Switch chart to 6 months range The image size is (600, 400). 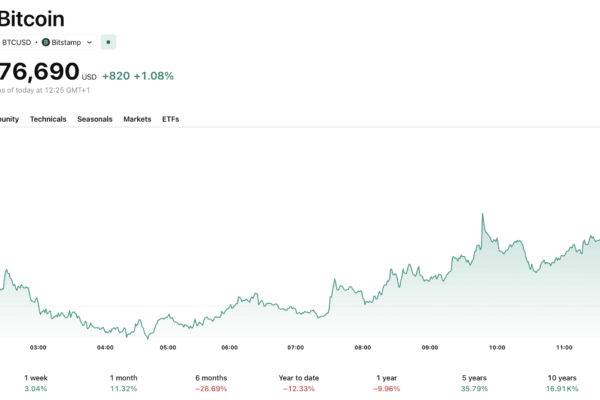(x=213, y=382)
